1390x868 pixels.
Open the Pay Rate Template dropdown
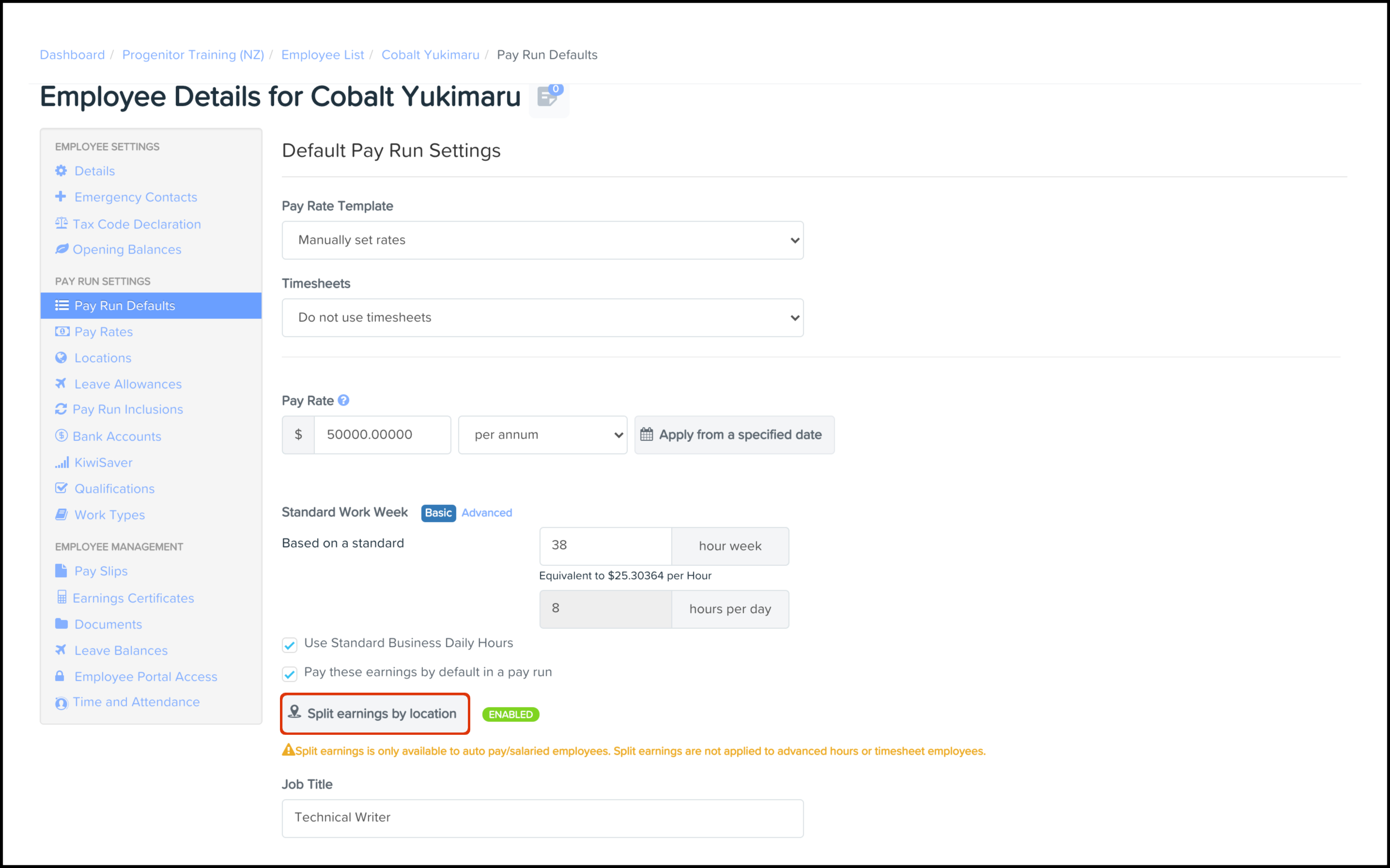tap(542, 240)
